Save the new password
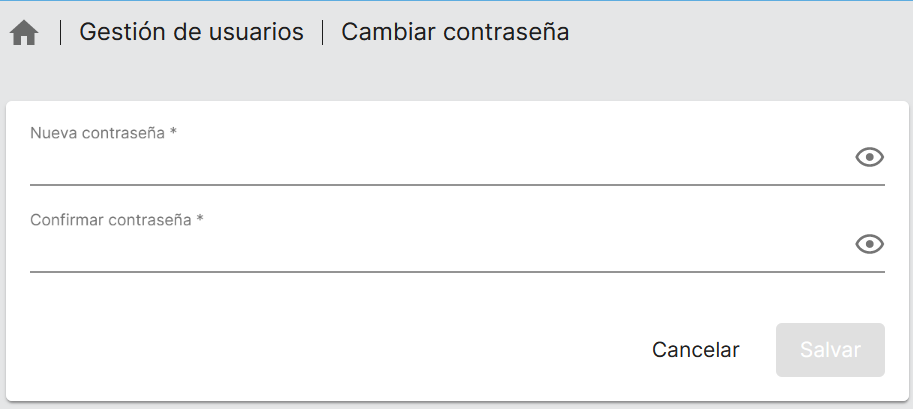The width and height of the screenshot is (913, 409). point(830,350)
